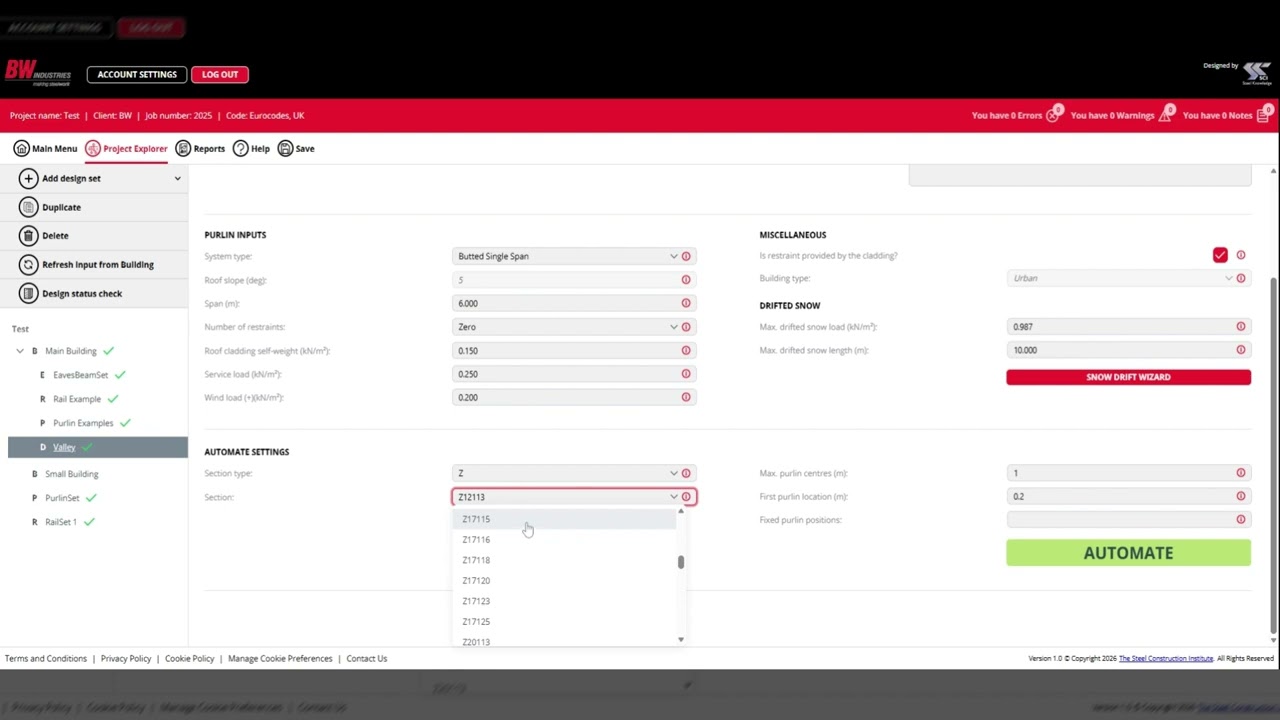Click the Automate button
1280x720 pixels.
[x=1128, y=553]
